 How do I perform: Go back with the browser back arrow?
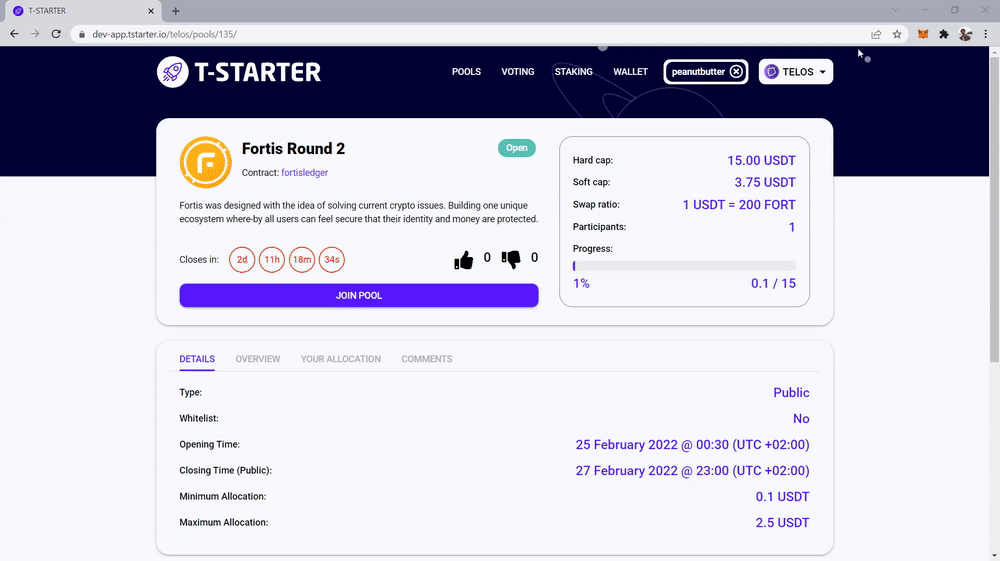pyautogui.click(x=14, y=34)
